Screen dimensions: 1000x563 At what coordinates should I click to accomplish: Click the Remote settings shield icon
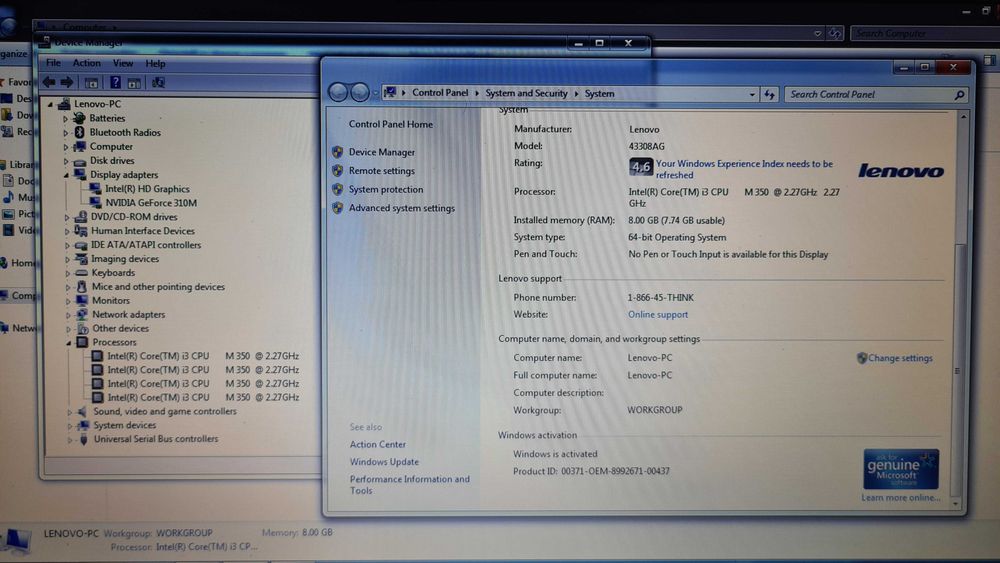pos(337,171)
